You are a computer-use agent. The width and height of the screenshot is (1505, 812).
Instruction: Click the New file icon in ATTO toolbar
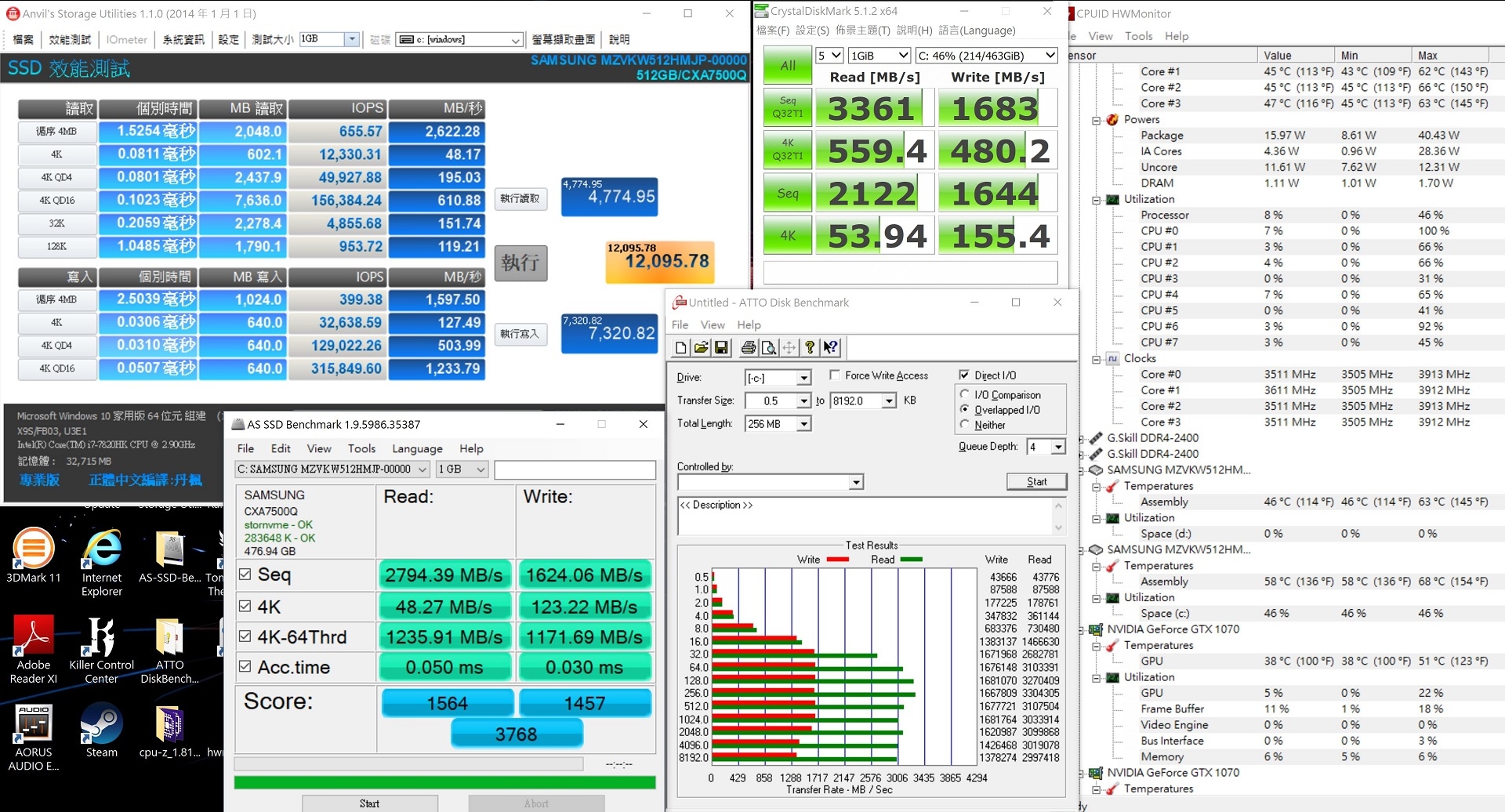pos(680,347)
